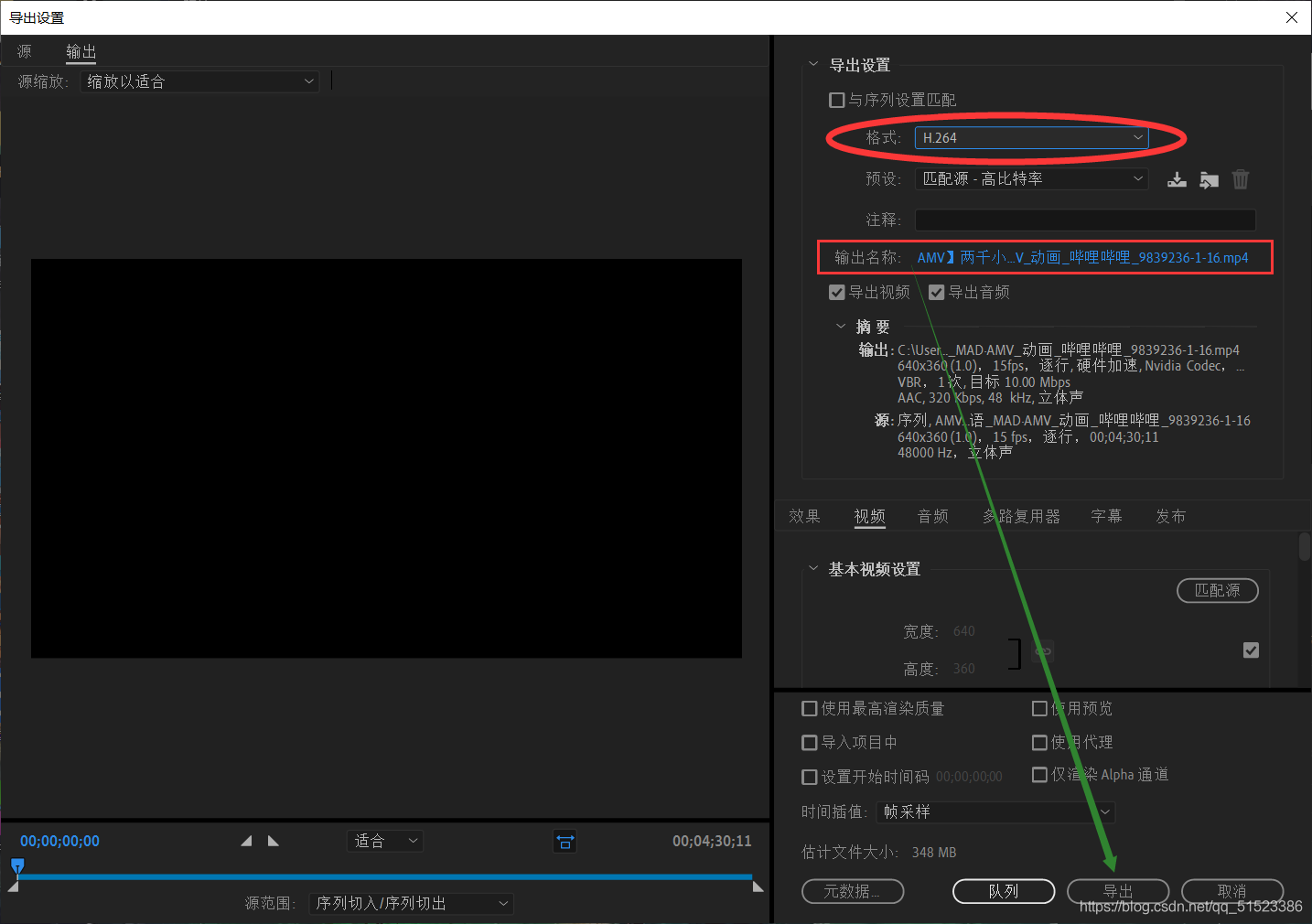The width and height of the screenshot is (1312, 924).
Task: Open the 音频 tab
Action: pos(933,516)
